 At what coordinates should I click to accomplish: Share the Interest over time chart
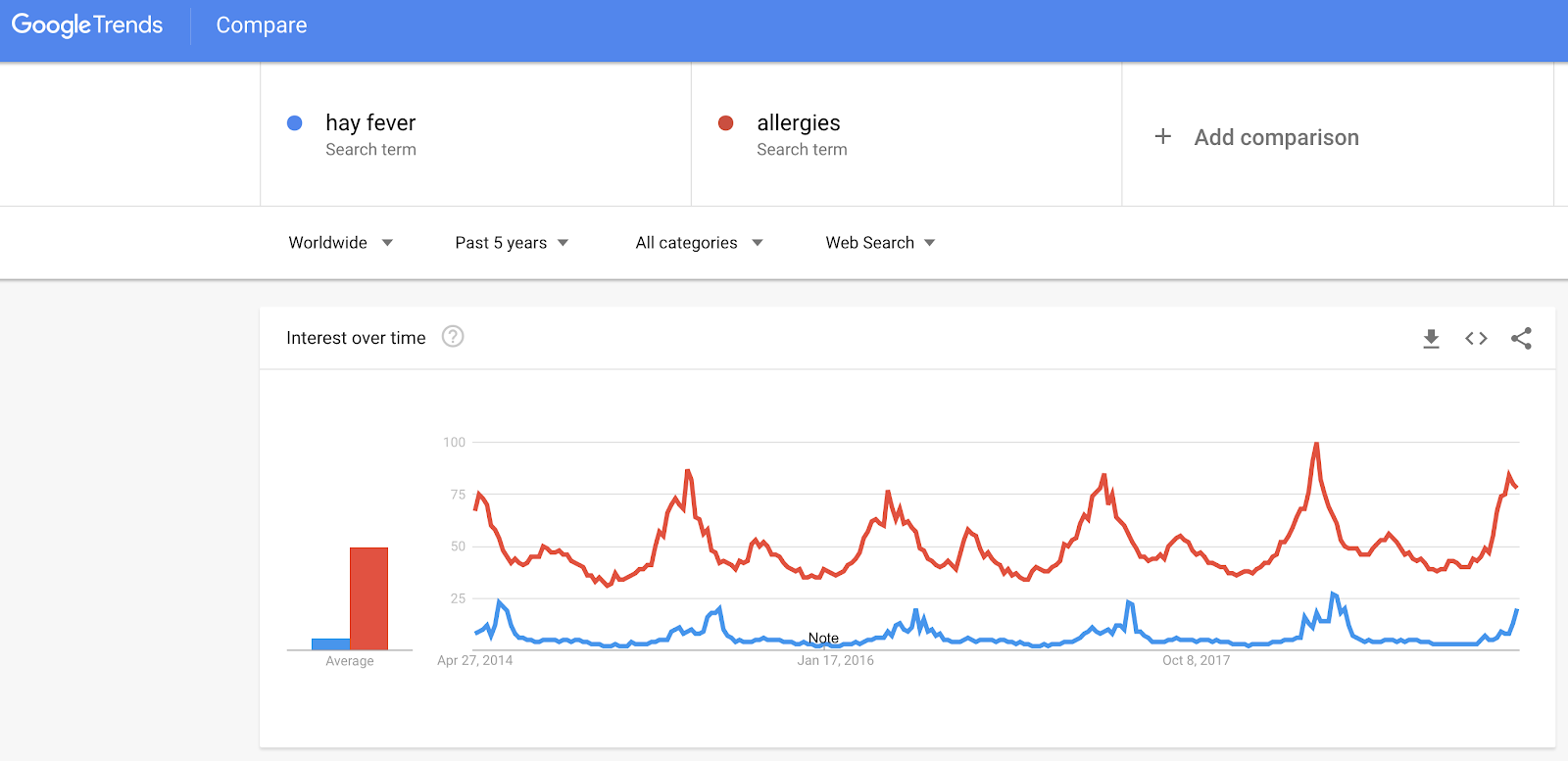(x=1521, y=339)
